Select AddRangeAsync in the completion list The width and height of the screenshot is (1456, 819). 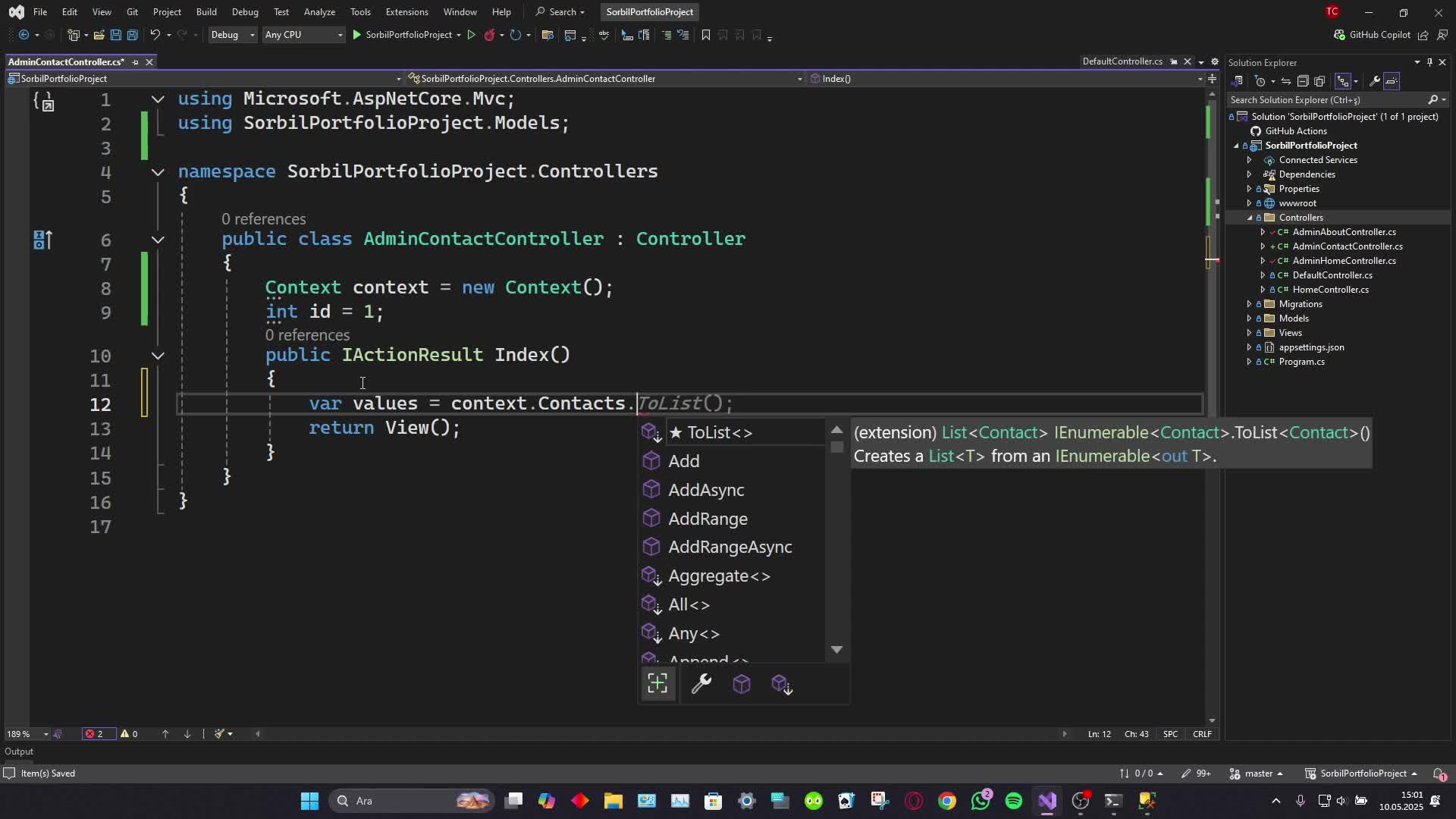732,547
